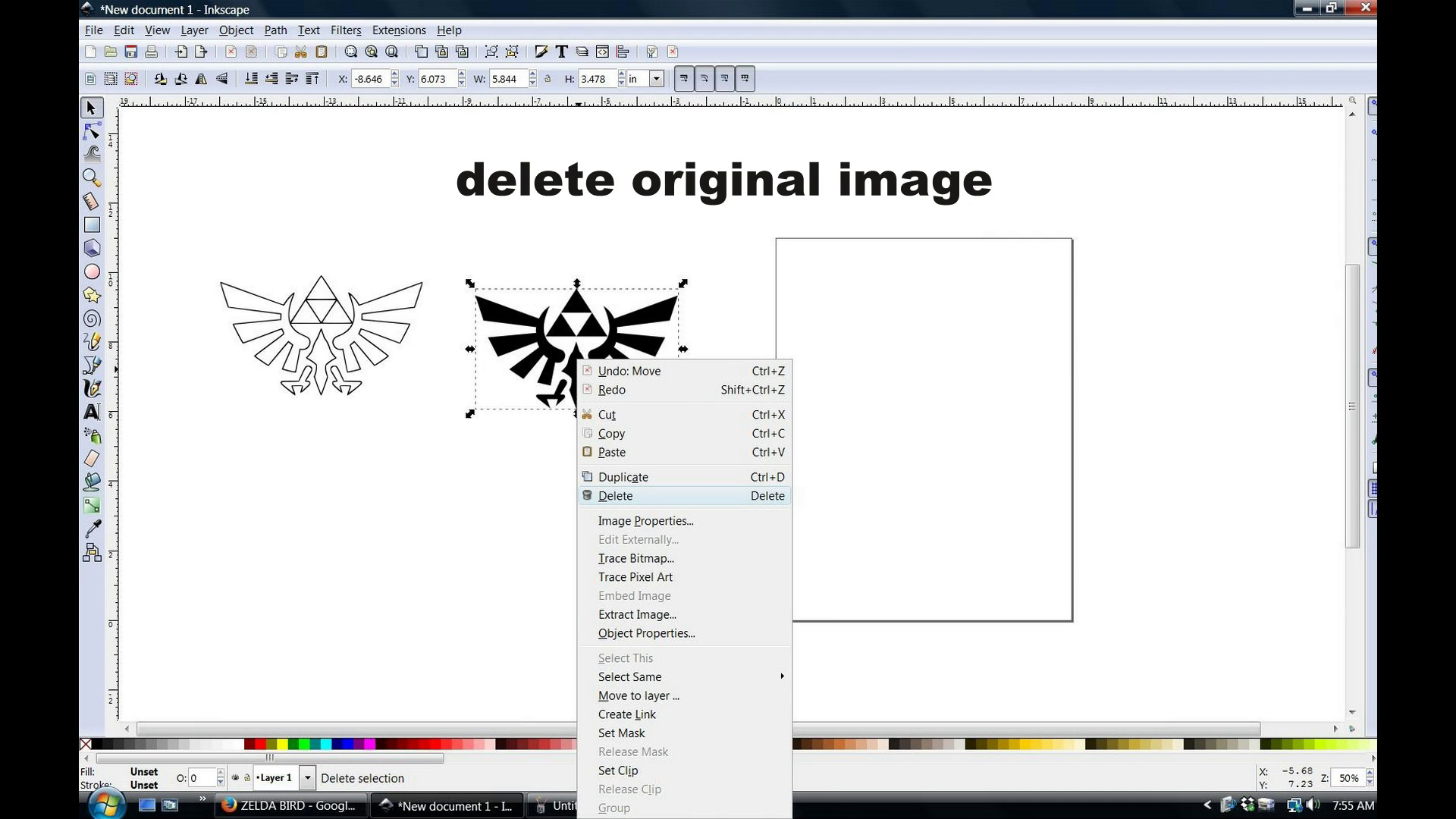Image resolution: width=1456 pixels, height=819 pixels.
Task: Select the Spray tool
Action: click(92, 435)
